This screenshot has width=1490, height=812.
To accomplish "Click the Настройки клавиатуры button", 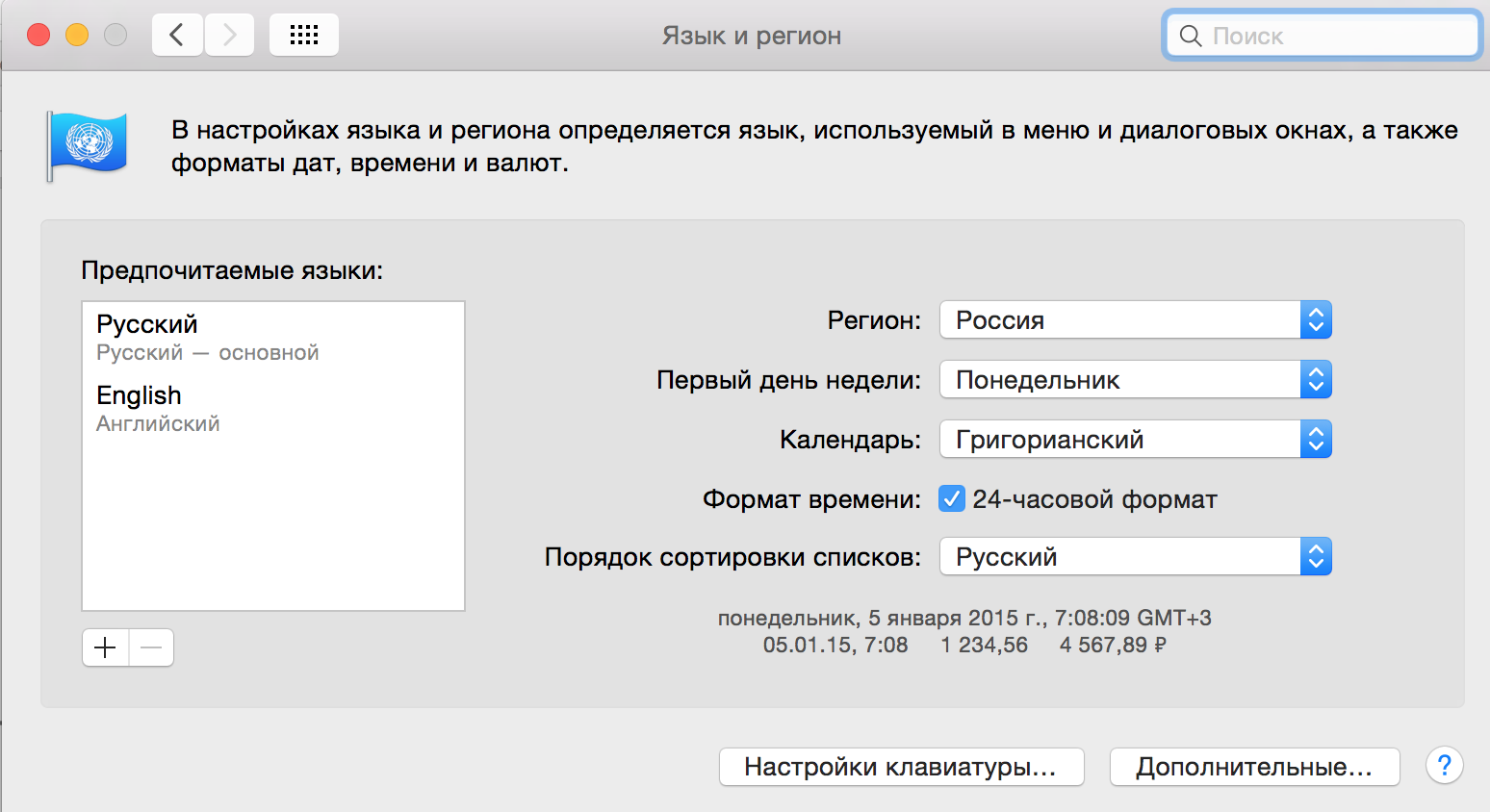I will 901,767.
